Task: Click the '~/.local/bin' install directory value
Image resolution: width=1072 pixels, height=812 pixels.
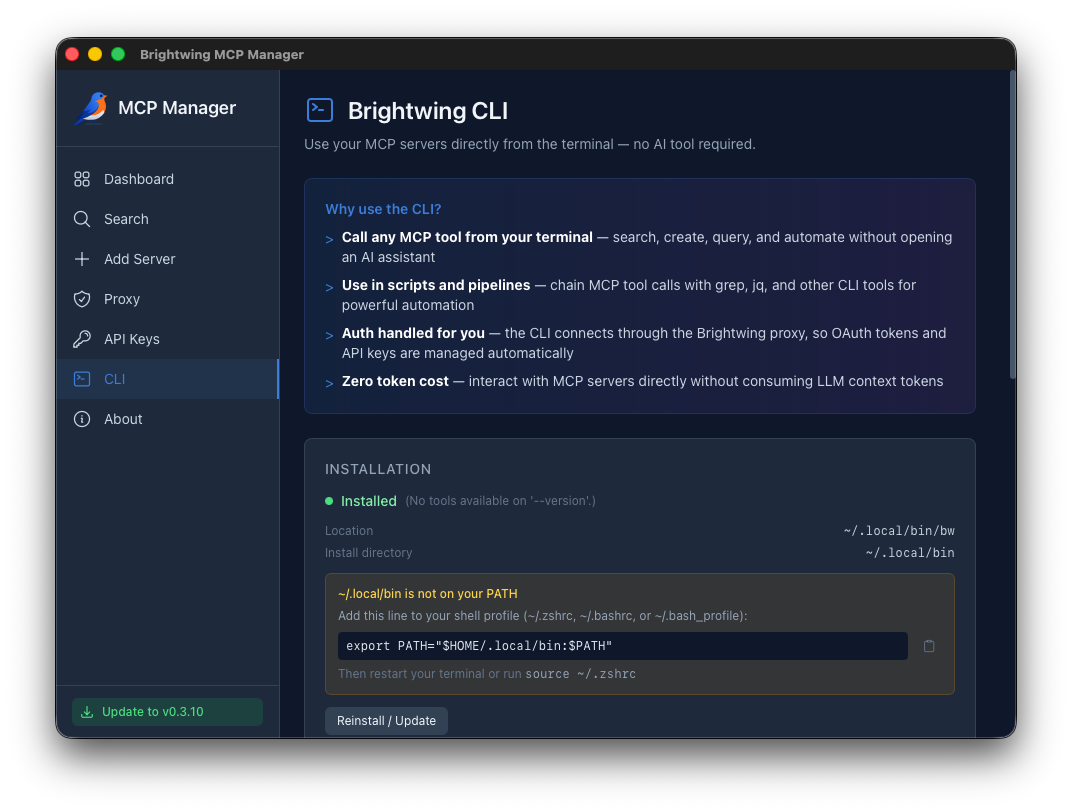Action: tap(910, 553)
